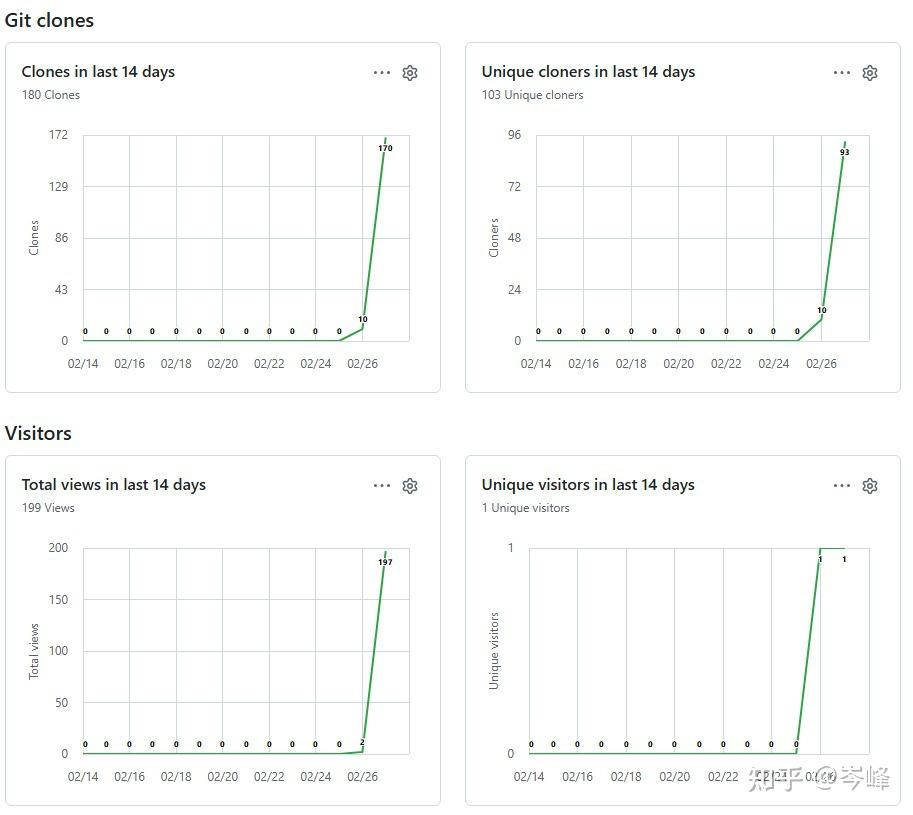This screenshot has width=913, height=815.
Task: Click 02/18 date label on Unique visitors chart
Action: point(626,777)
